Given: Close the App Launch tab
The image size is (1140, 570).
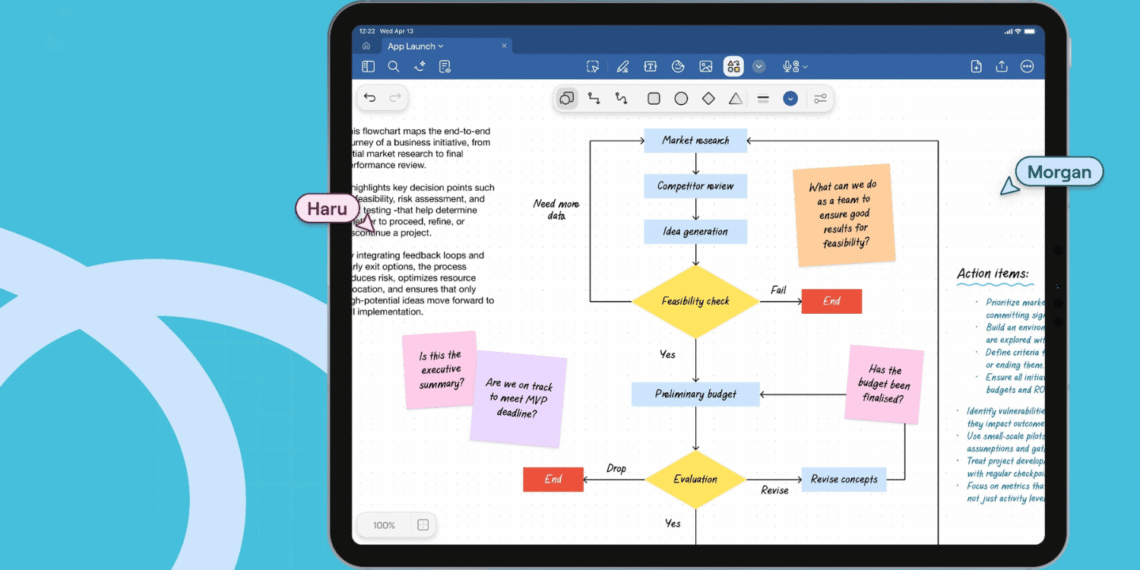Looking at the screenshot, I should coord(504,46).
